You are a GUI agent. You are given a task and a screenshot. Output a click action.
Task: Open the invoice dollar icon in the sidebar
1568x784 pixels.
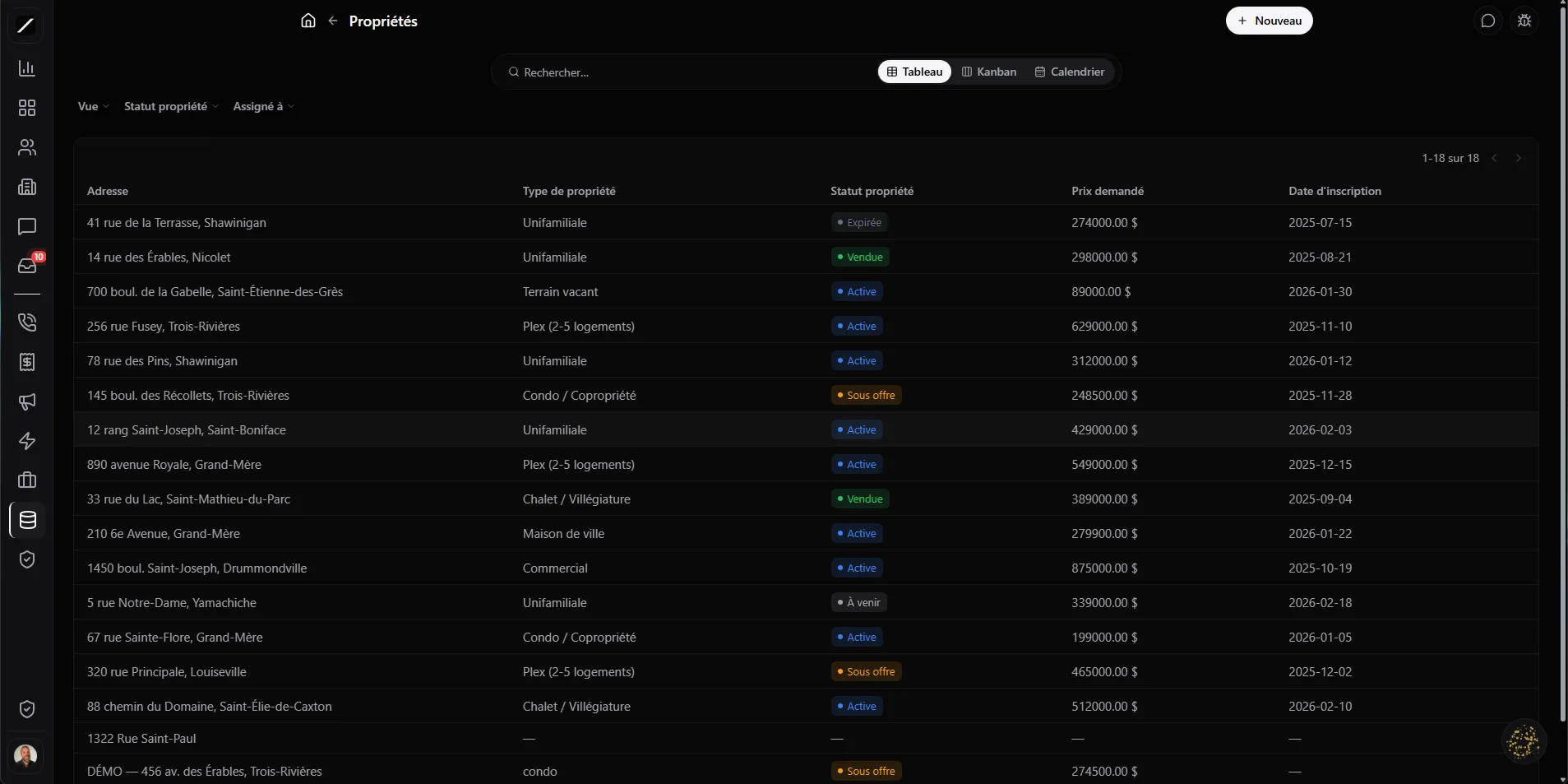[x=27, y=362]
